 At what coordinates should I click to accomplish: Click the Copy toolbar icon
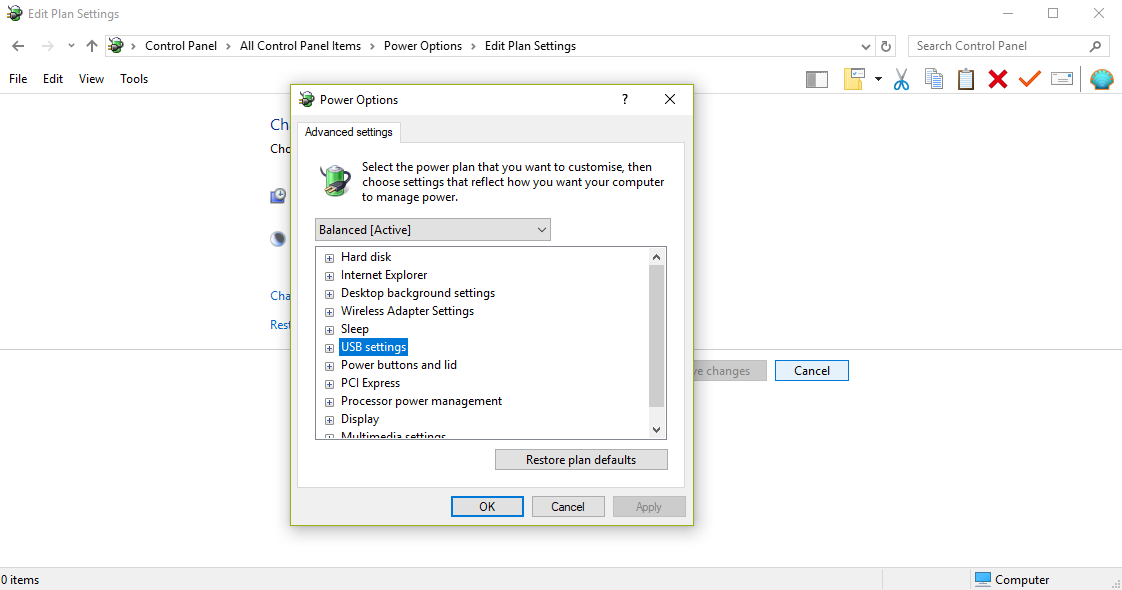pos(934,79)
